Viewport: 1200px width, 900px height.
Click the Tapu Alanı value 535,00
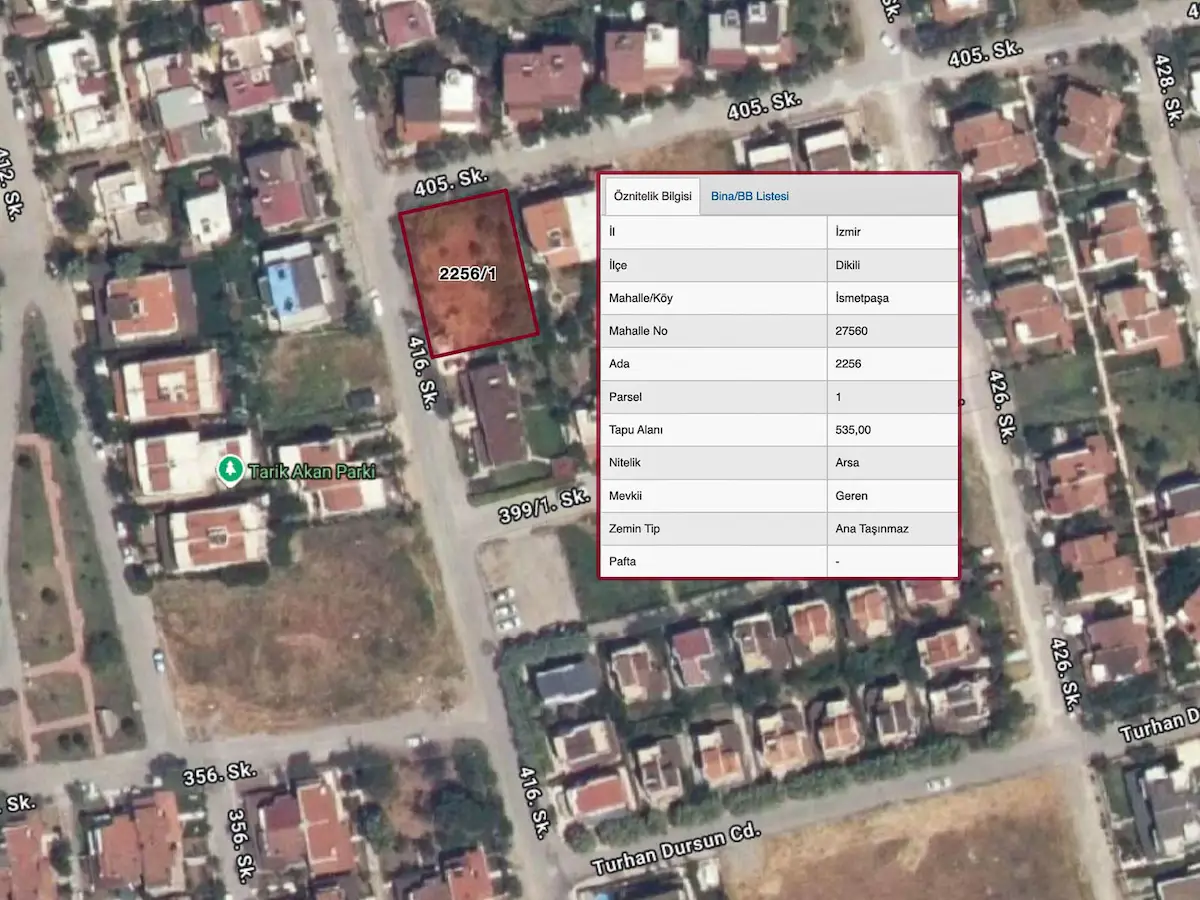[x=853, y=430]
